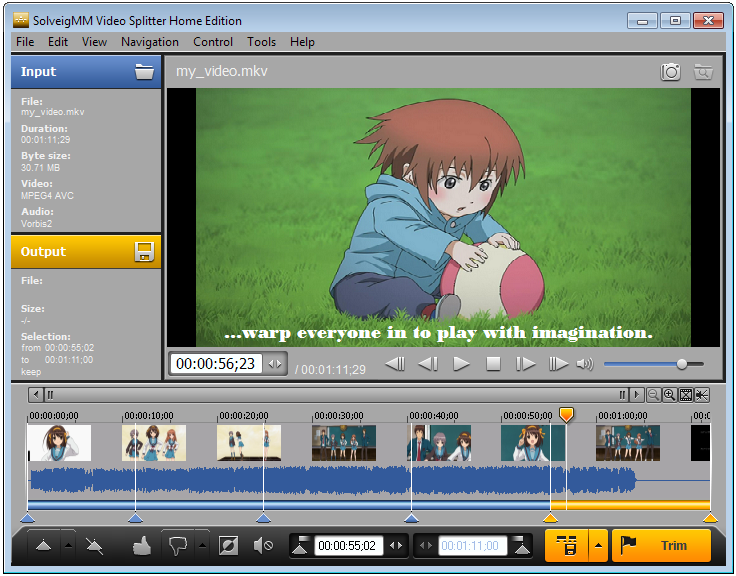Click the Output panel header

point(86,252)
